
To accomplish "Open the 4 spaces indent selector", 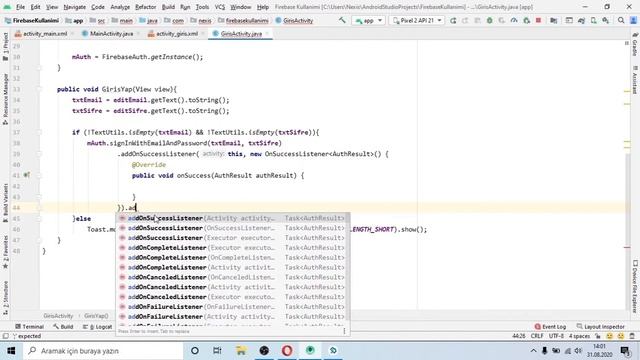I will click(579, 336).
